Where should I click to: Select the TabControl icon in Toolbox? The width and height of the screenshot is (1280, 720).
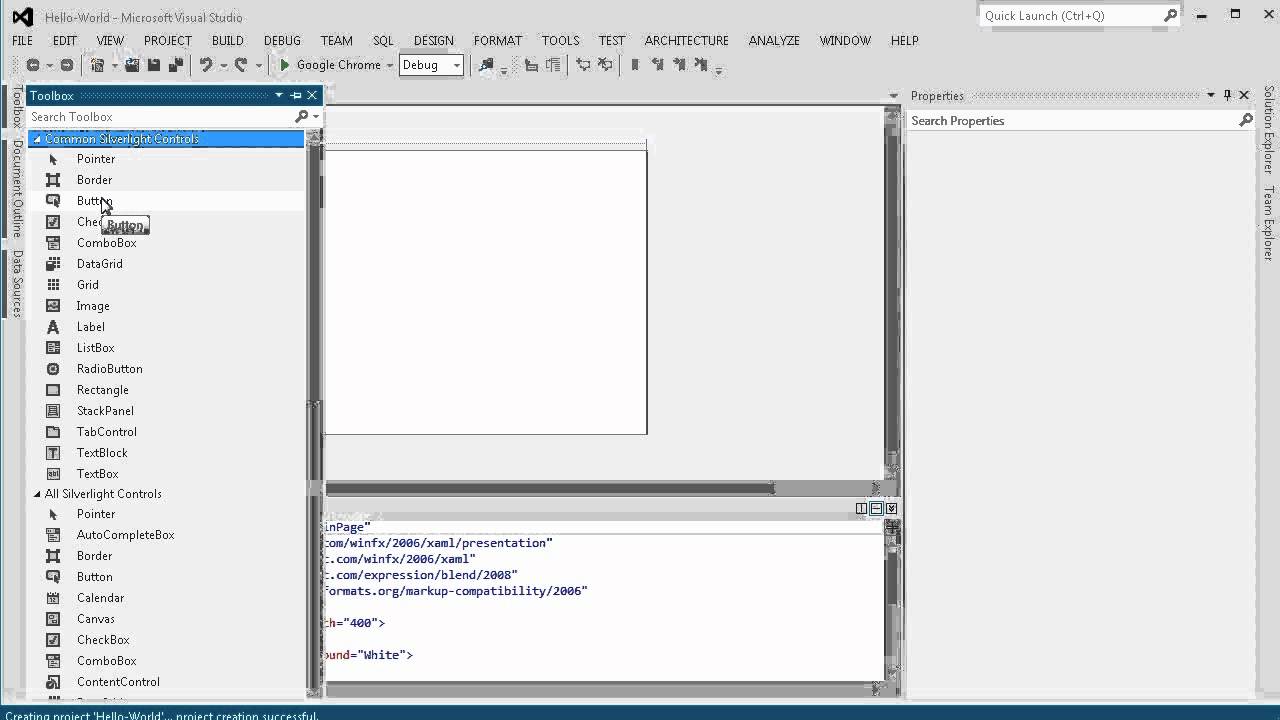pos(53,432)
